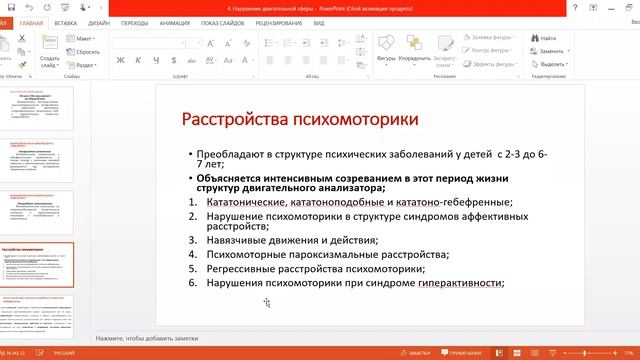Viewport: 640px width, 360px height.
Task: Click the Save icon in quick access toolbar
Action: click(11, 7)
